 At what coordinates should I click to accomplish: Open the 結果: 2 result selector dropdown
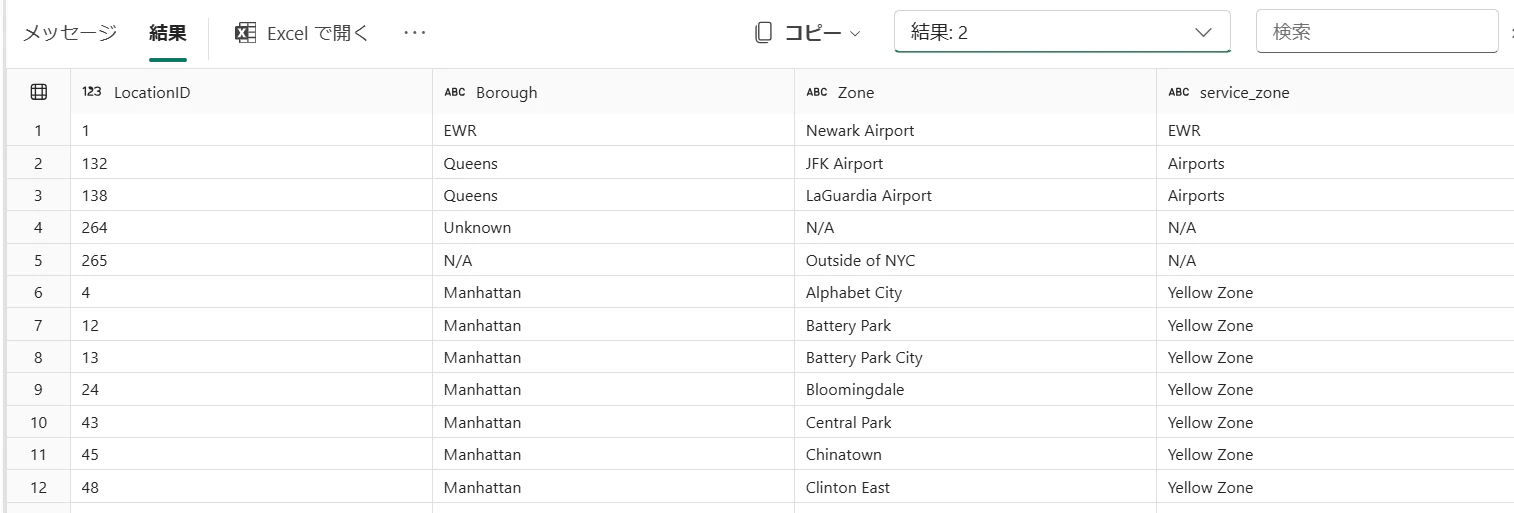click(x=1062, y=32)
